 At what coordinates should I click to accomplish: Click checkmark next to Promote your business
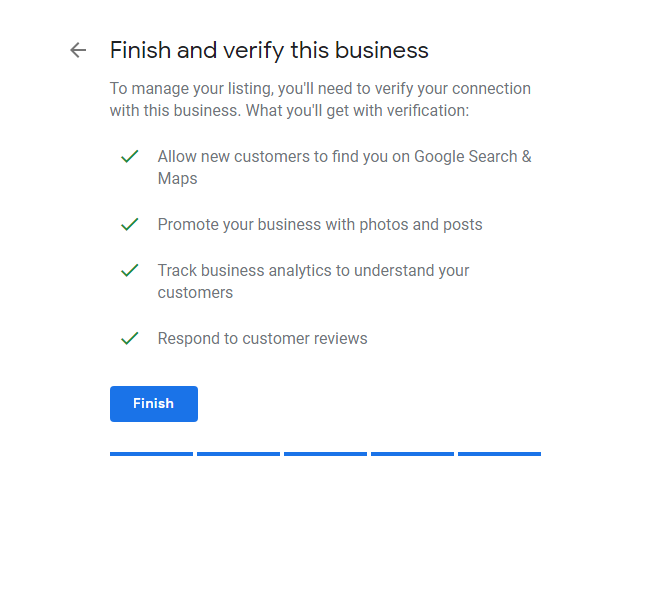coord(130,224)
